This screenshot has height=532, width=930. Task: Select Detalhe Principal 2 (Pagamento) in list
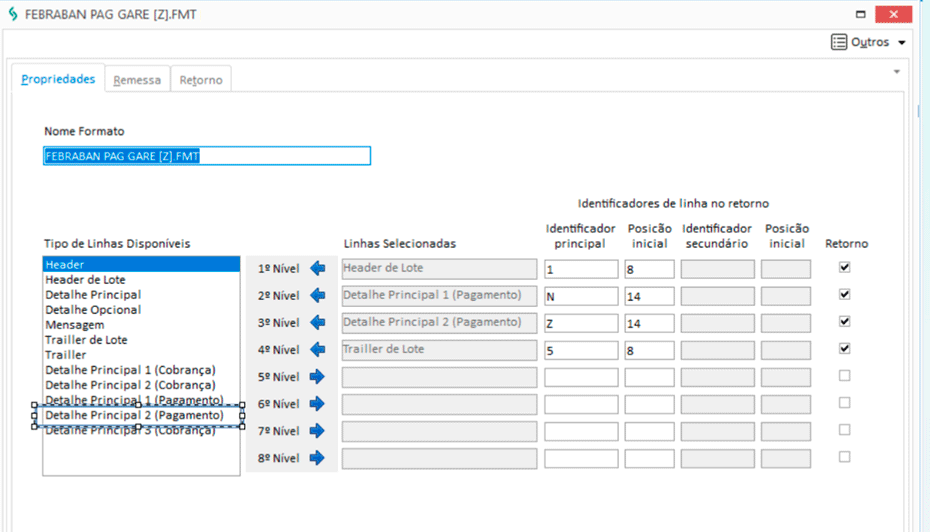[x=134, y=415]
